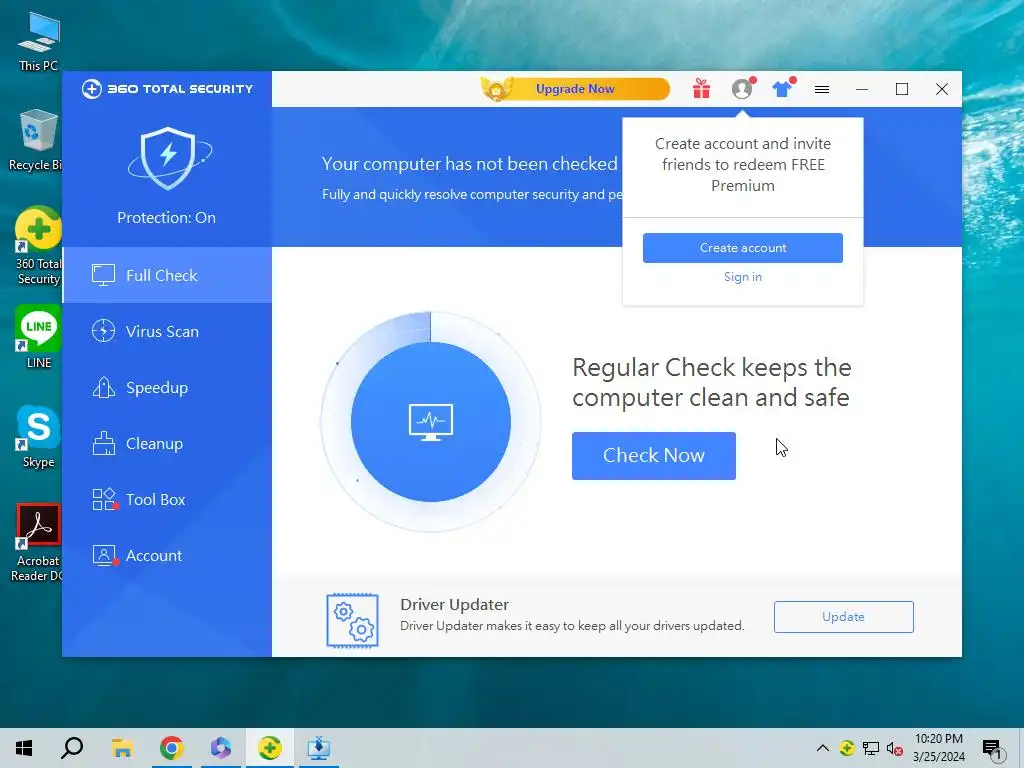Viewport: 1024px width, 768px height.
Task: Click the user profile avatar icon
Action: tap(742, 89)
